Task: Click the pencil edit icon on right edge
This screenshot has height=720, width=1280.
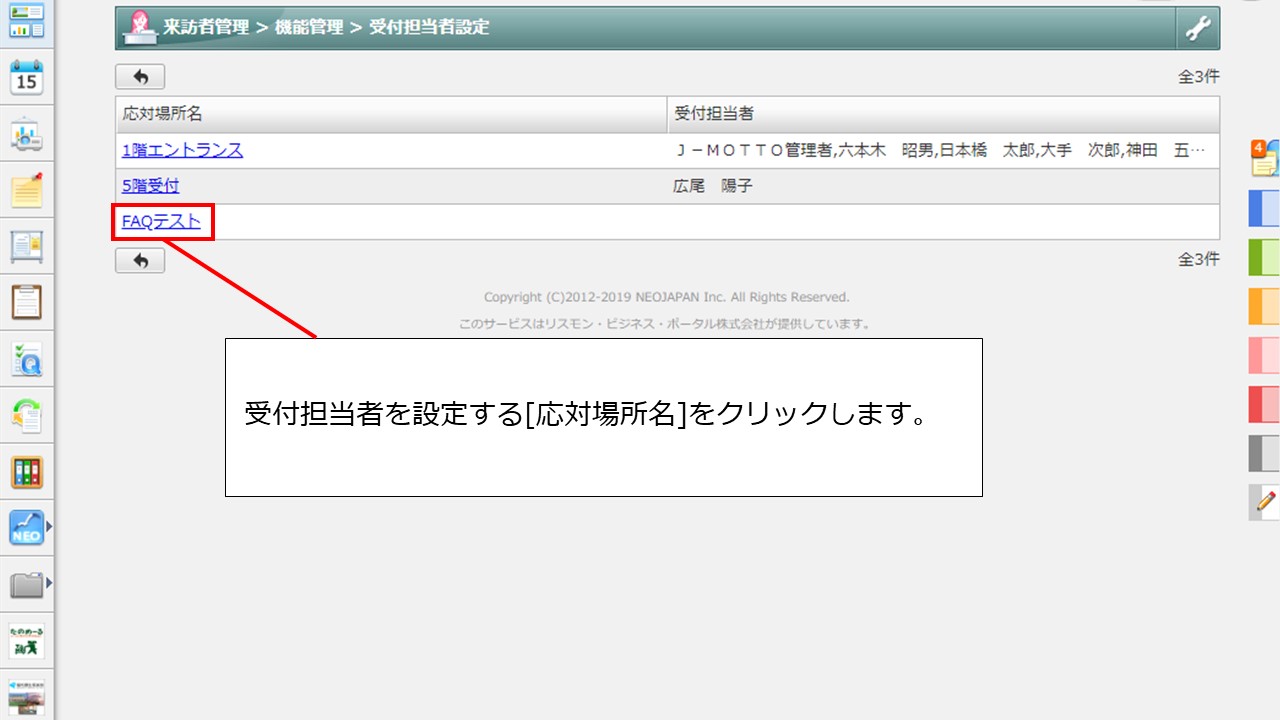Action: 1265,502
